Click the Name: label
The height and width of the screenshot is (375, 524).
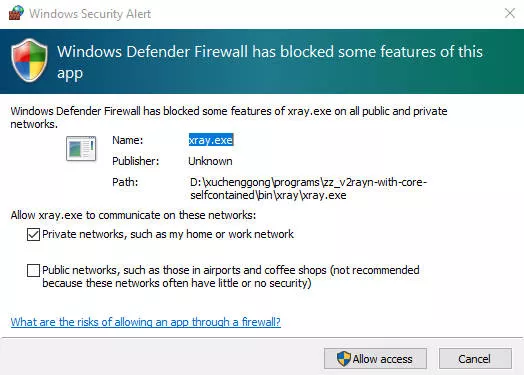coord(128,140)
